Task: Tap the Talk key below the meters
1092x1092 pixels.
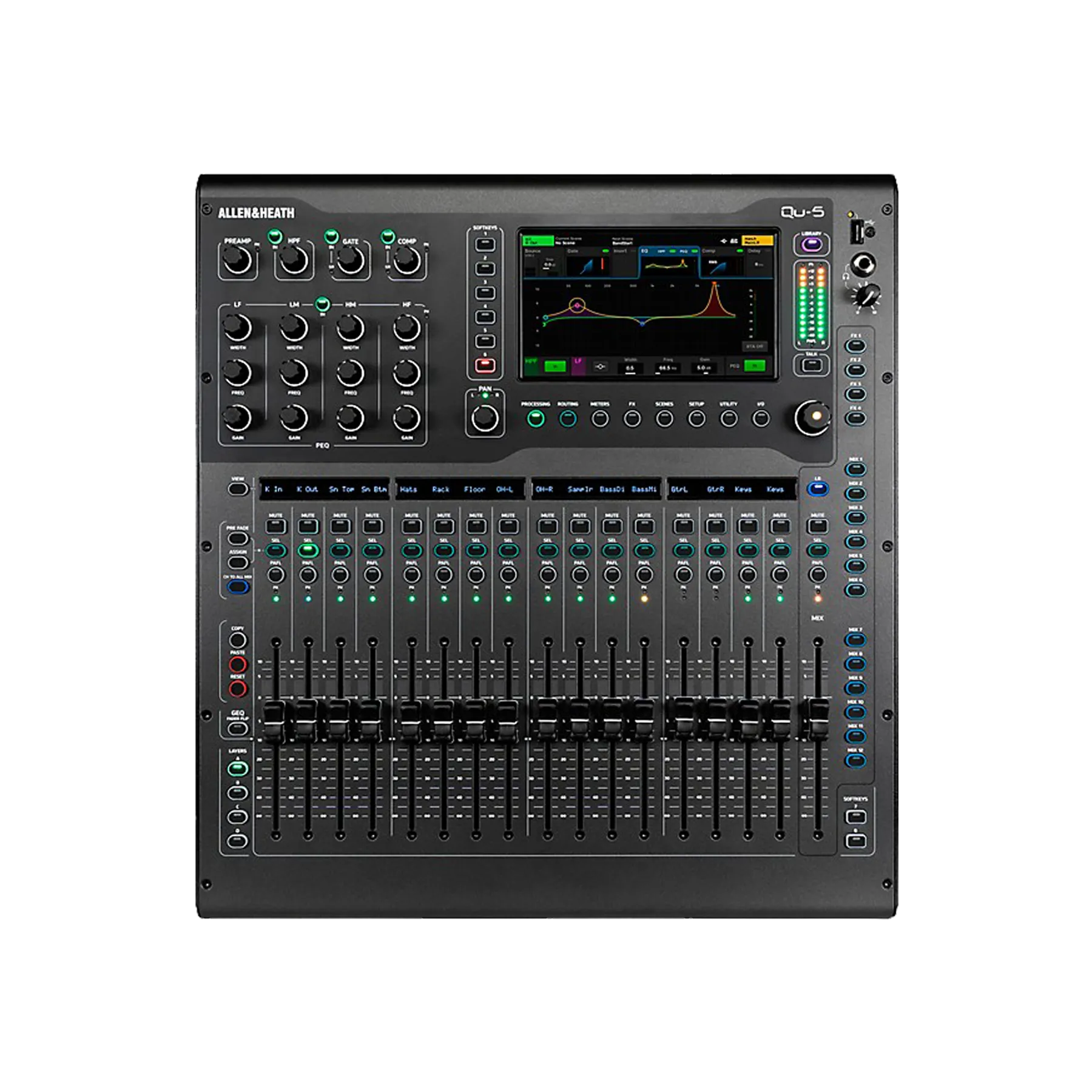Action: 812,365
